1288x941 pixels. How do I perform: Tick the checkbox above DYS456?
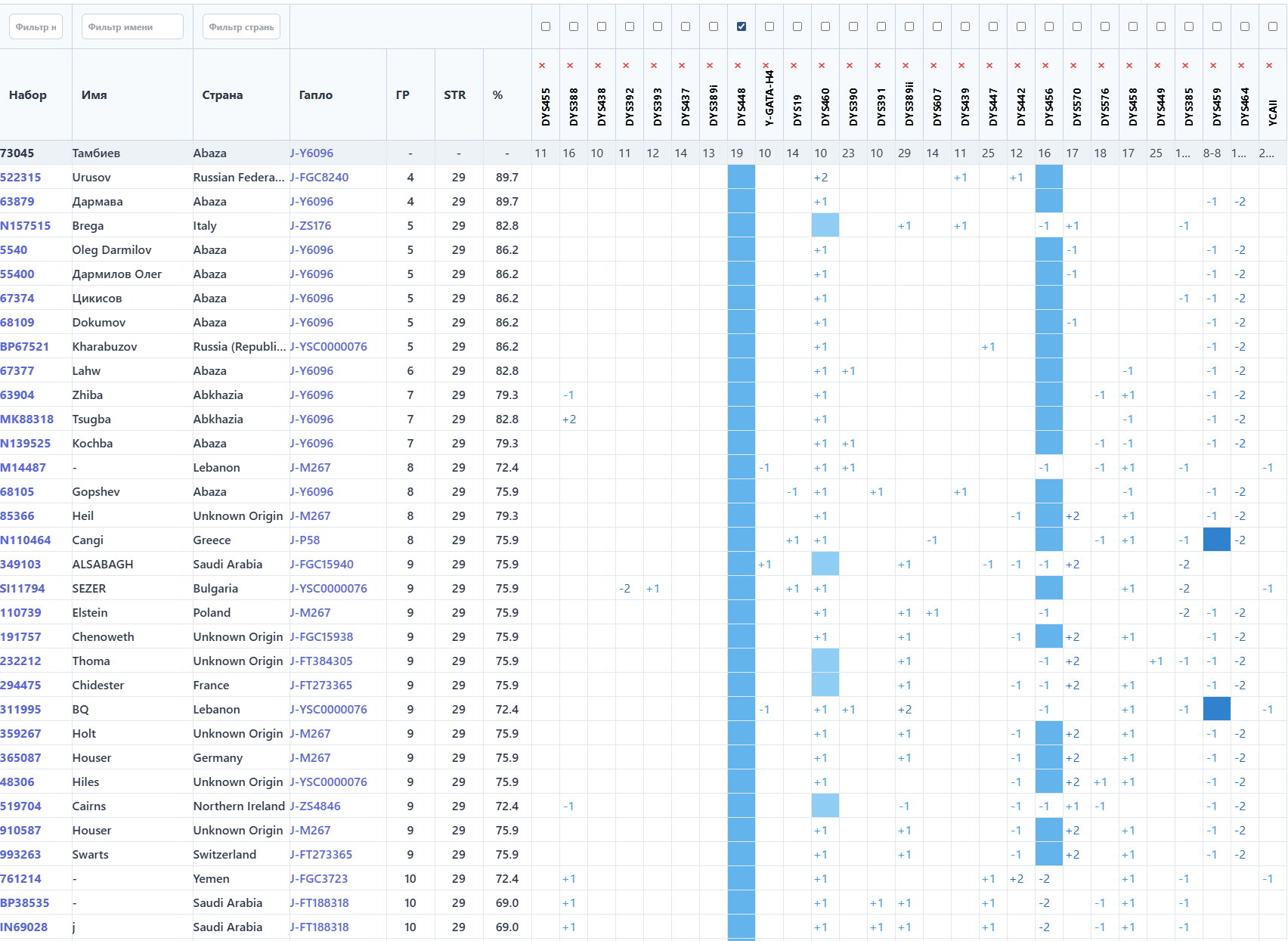[1049, 26]
